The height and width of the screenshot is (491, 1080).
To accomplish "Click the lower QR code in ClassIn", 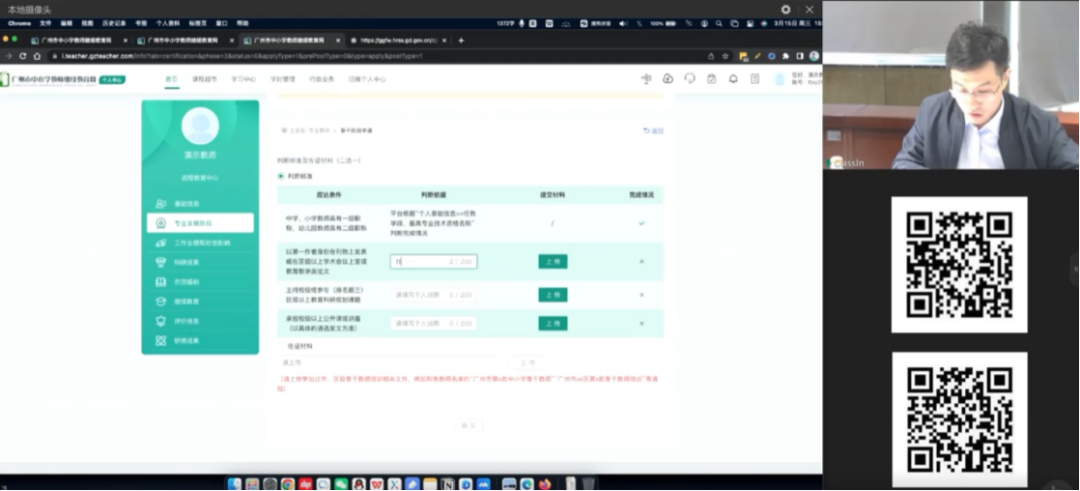I will 959,420.
